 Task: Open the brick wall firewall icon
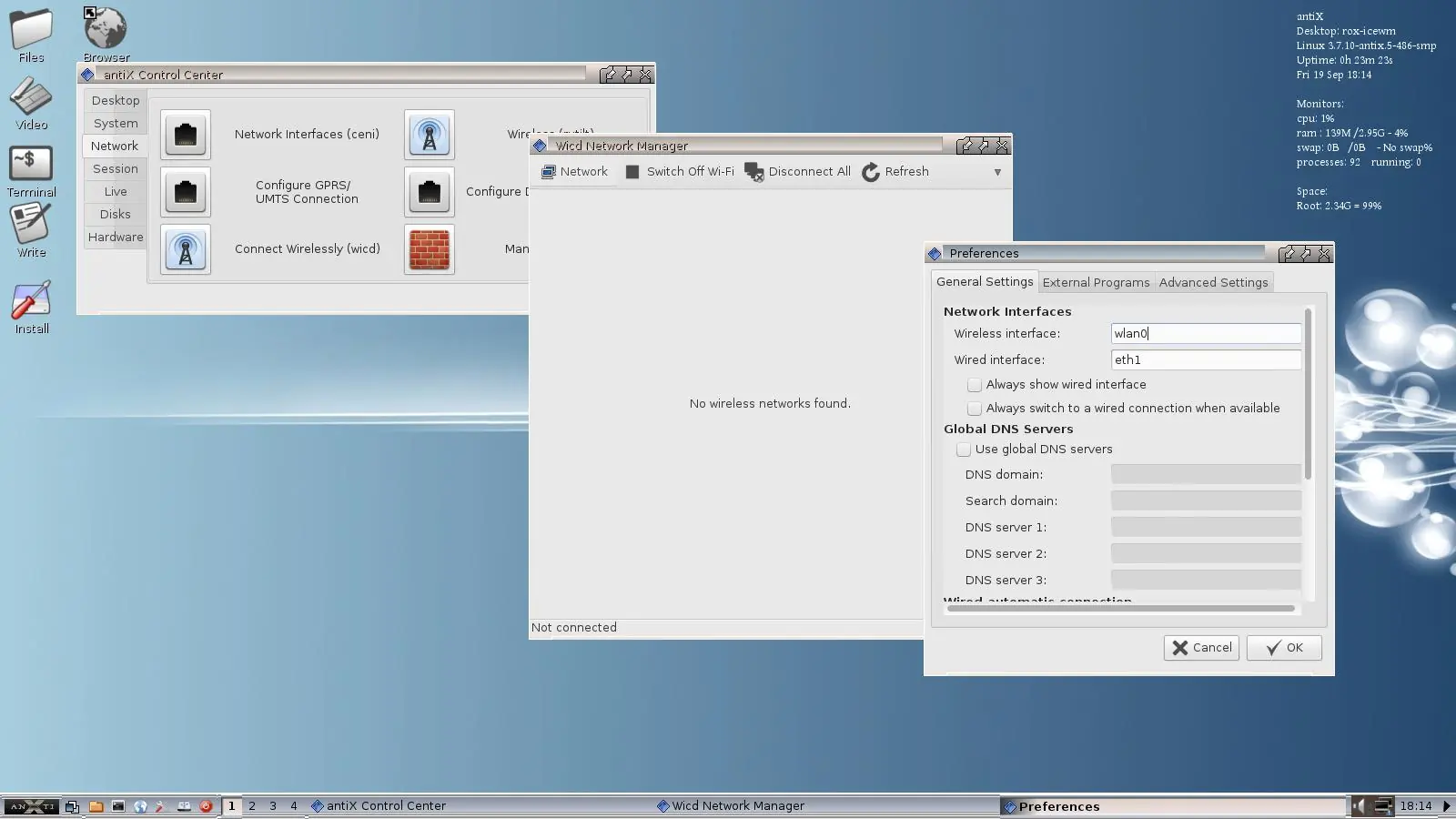point(430,249)
